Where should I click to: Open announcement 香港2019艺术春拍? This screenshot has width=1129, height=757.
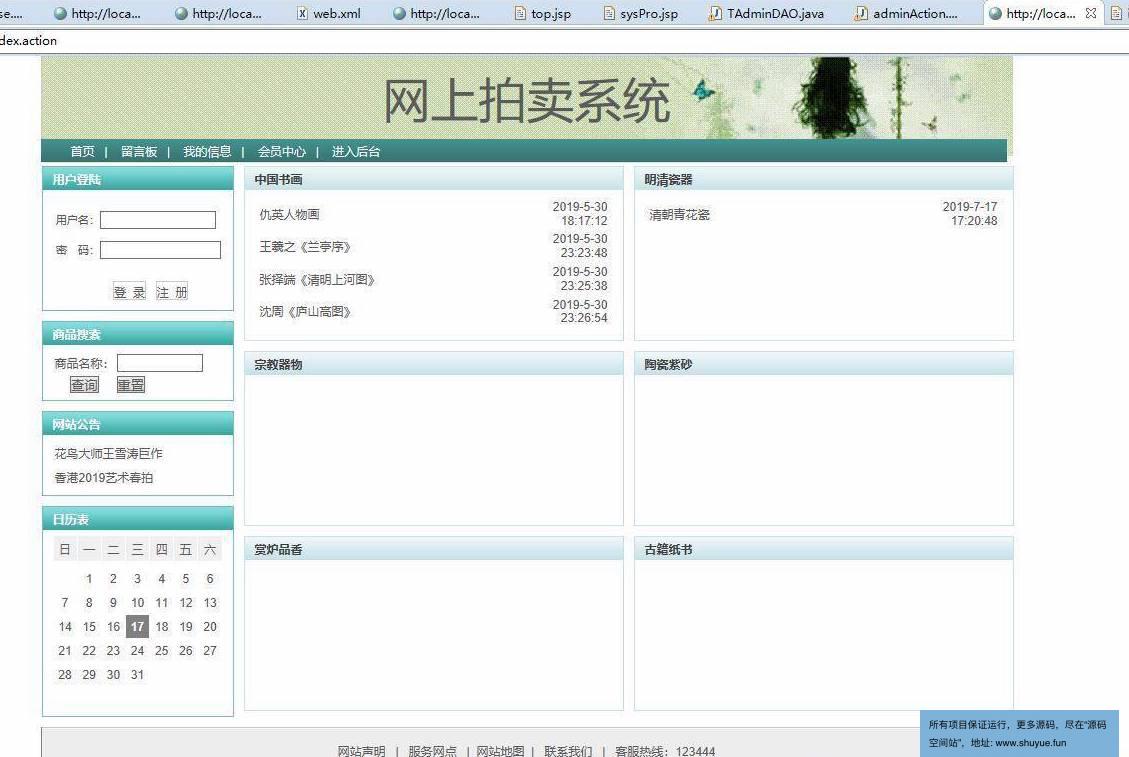tap(104, 478)
